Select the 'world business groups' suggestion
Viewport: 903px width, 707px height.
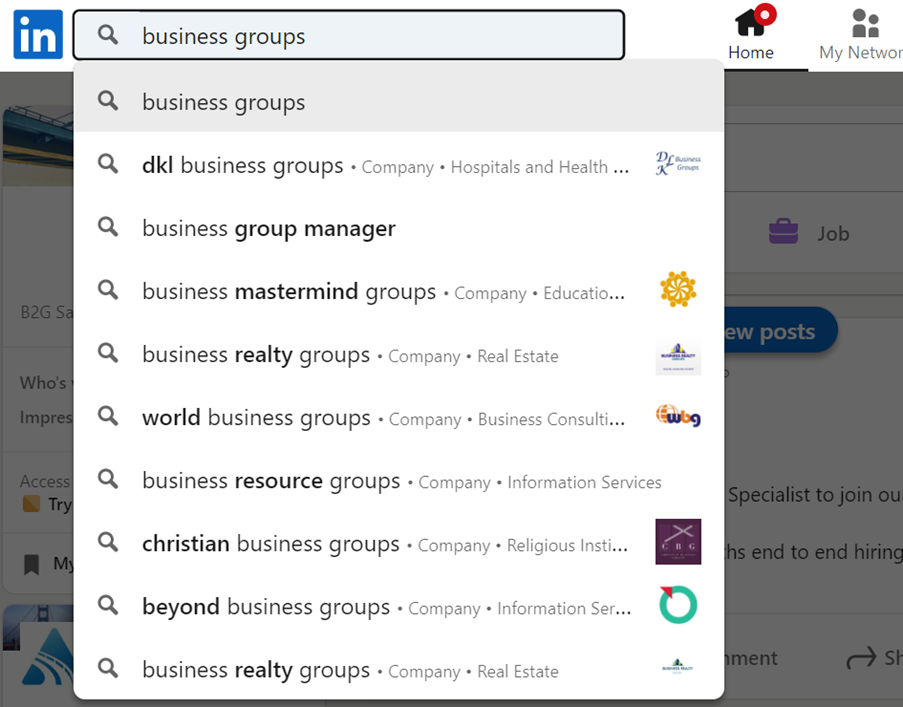click(x=399, y=417)
